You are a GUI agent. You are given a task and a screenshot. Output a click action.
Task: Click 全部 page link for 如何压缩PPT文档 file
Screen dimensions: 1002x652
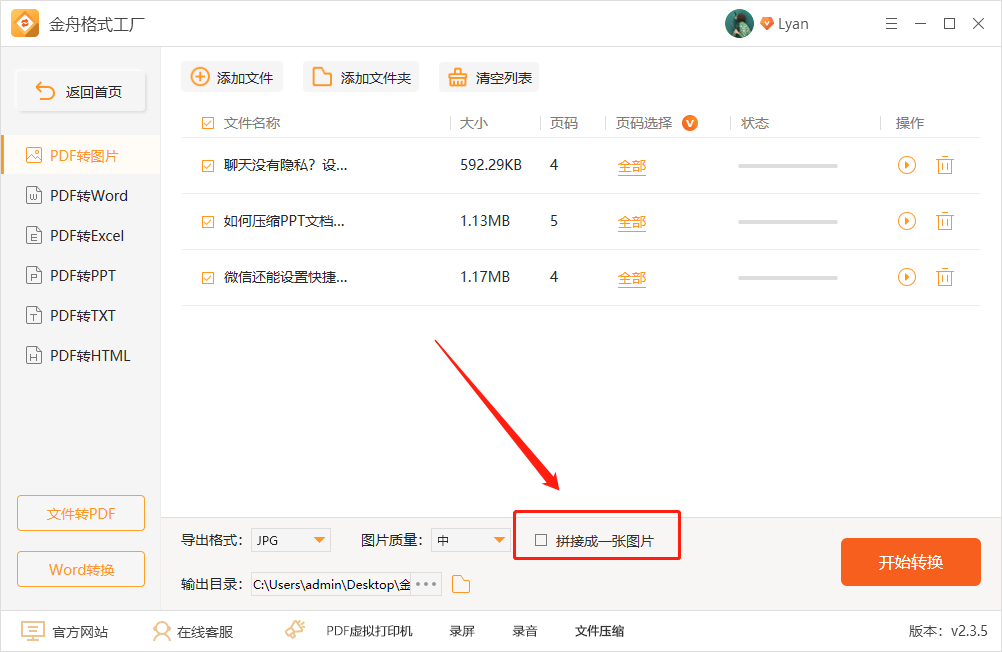631,222
